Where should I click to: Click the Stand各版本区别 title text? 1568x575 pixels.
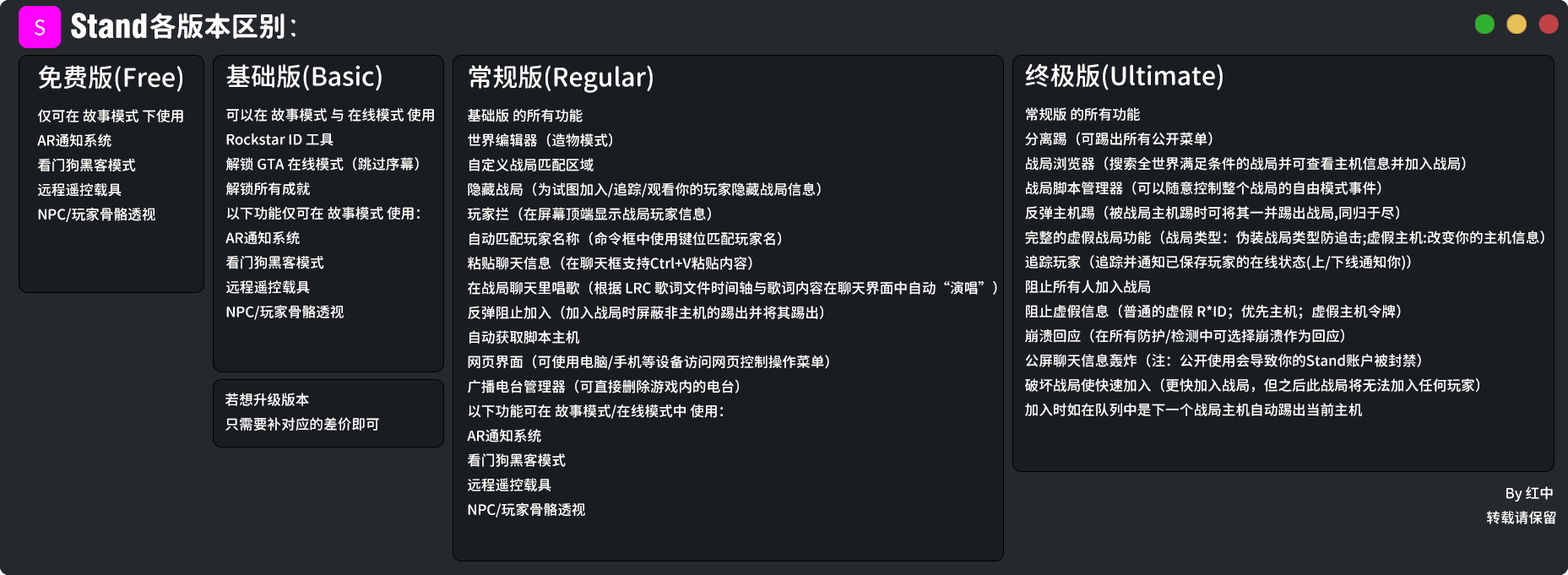183,26
